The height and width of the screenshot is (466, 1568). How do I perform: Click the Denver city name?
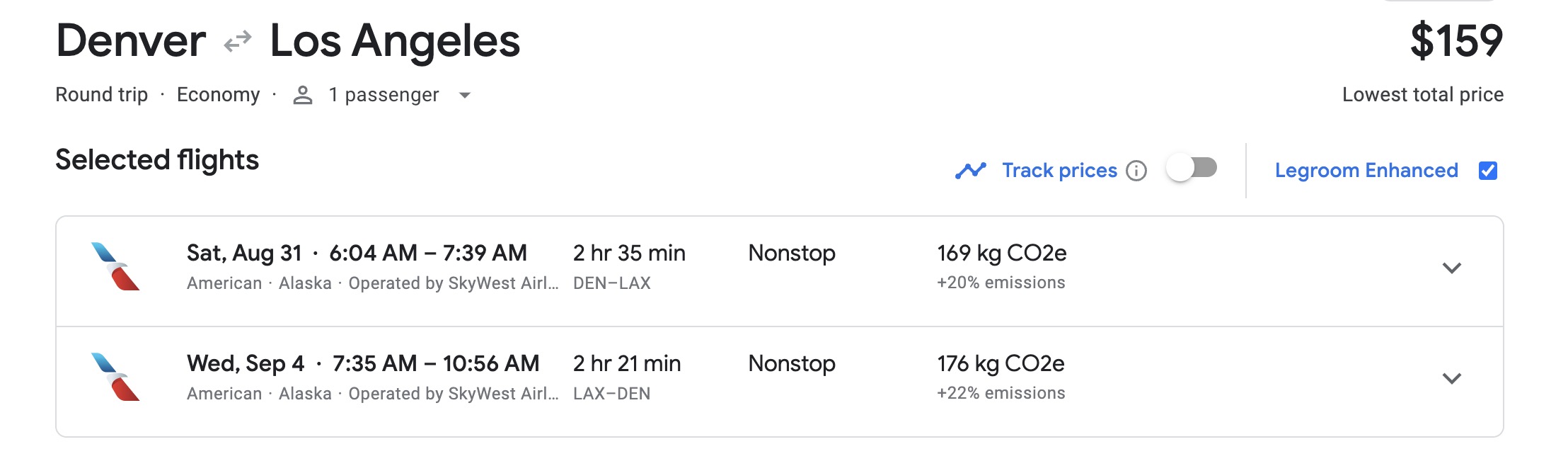pyautogui.click(x=129, y=42)
